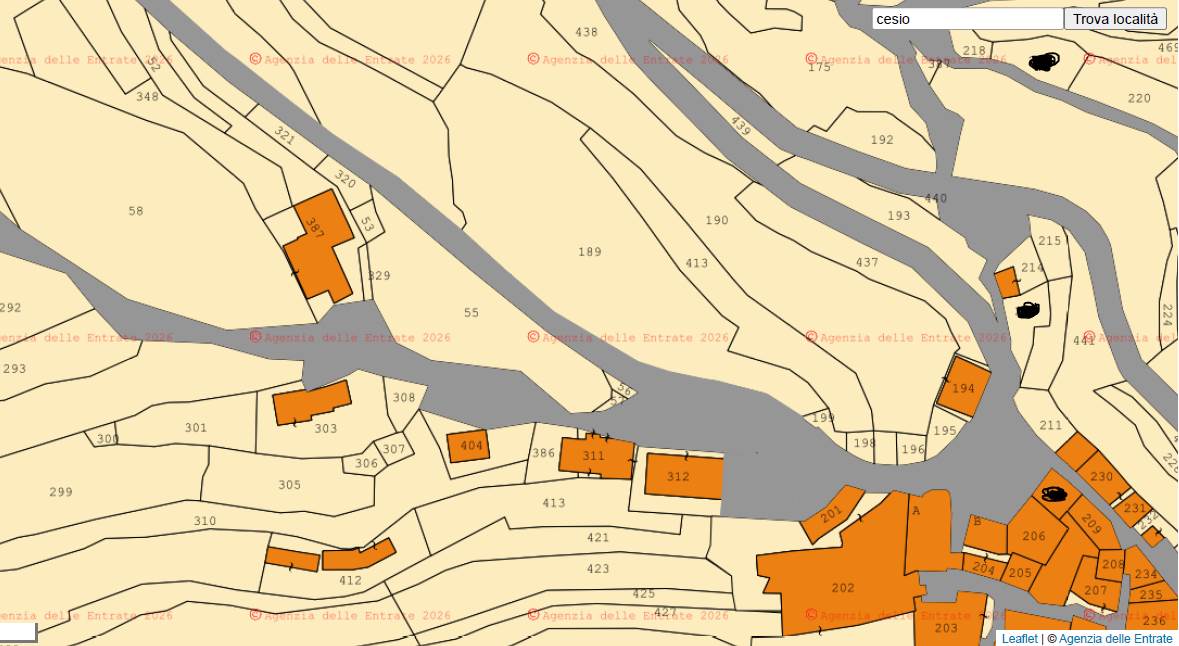
Task: Select orange building parcel 230
Action: (x=1101, y=477)
